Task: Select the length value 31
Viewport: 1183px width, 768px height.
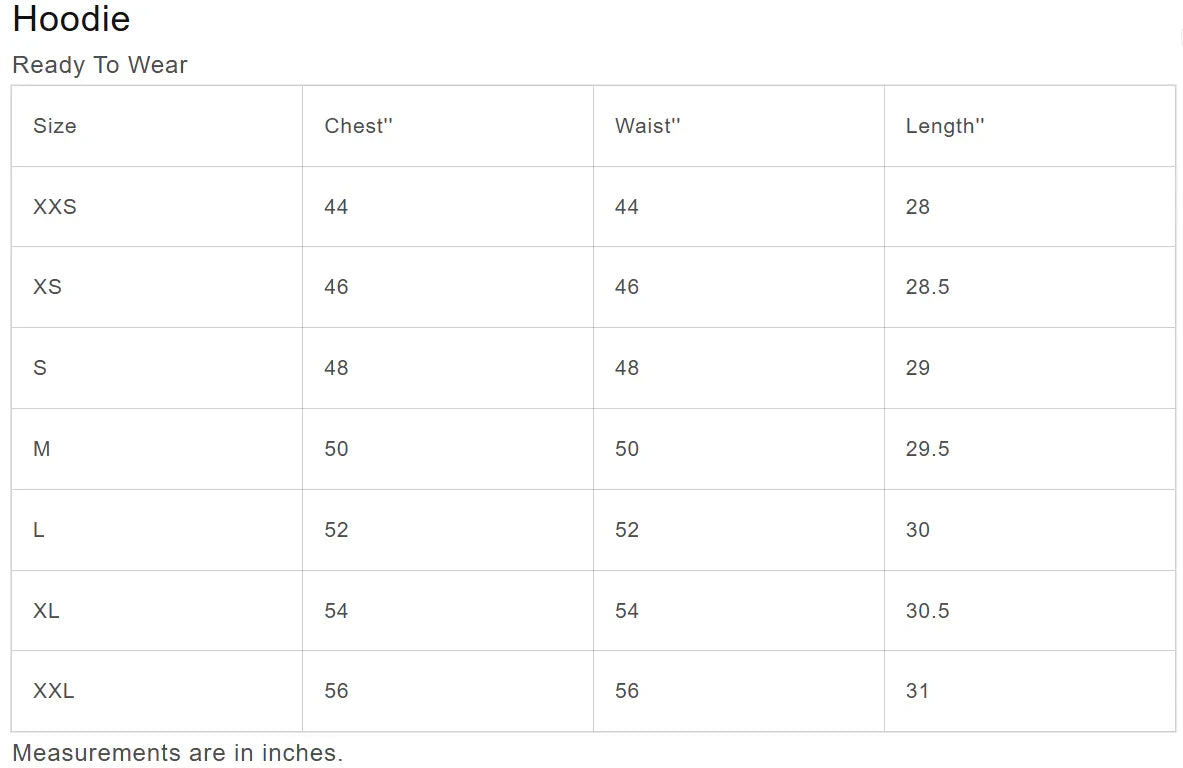Action: click(917, 691)
